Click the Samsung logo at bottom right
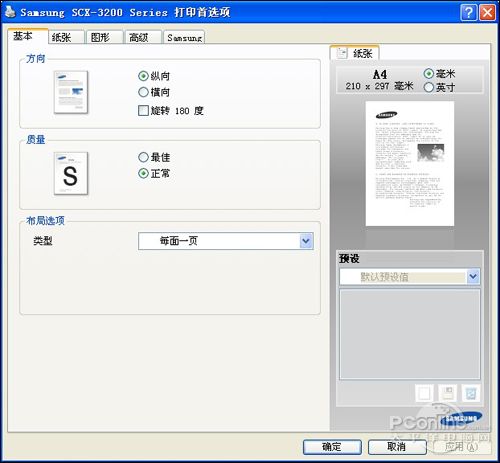This screenshot has height=463, width=500. coord(461,419)
